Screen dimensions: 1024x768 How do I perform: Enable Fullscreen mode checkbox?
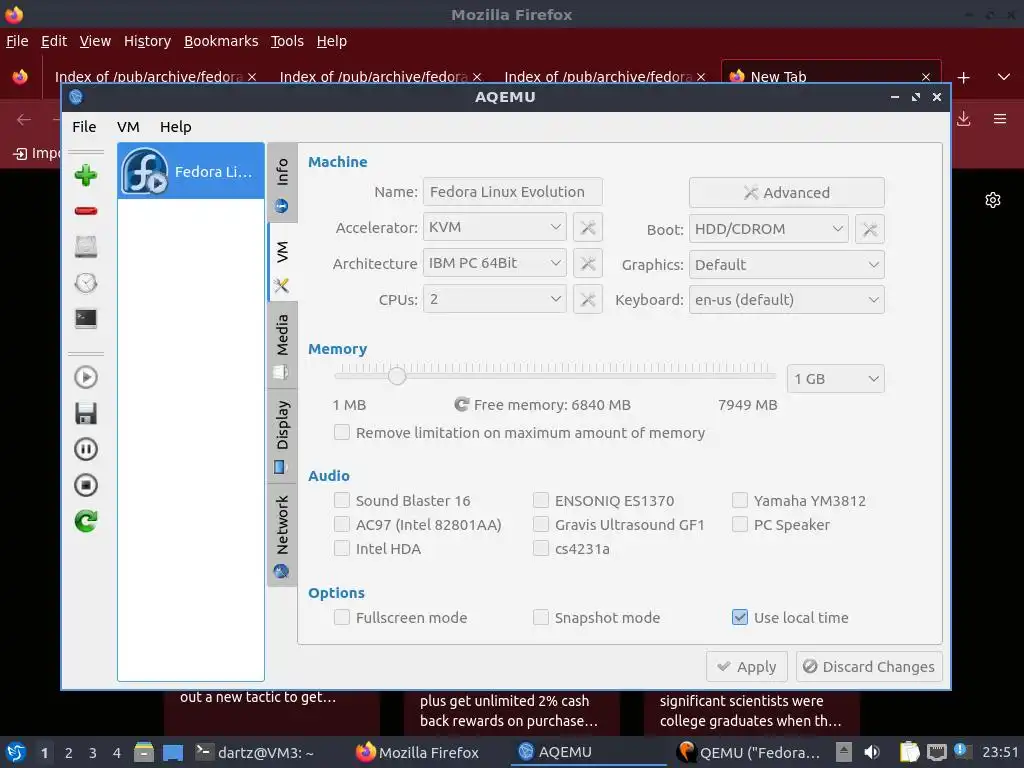pyautogui.click(x=342, y=617)
